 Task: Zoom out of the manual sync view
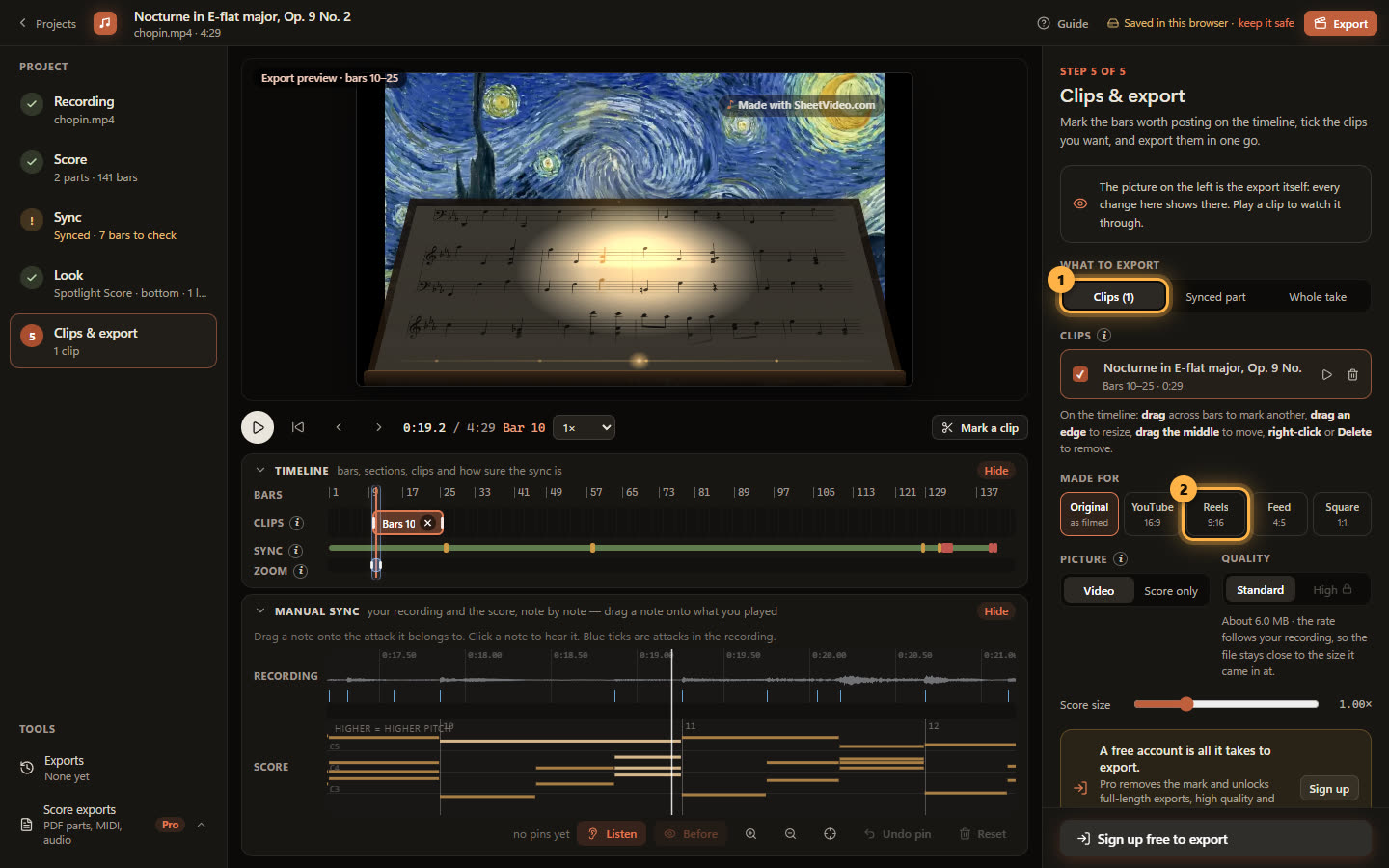pyautogui.click(x=790, y=834)
